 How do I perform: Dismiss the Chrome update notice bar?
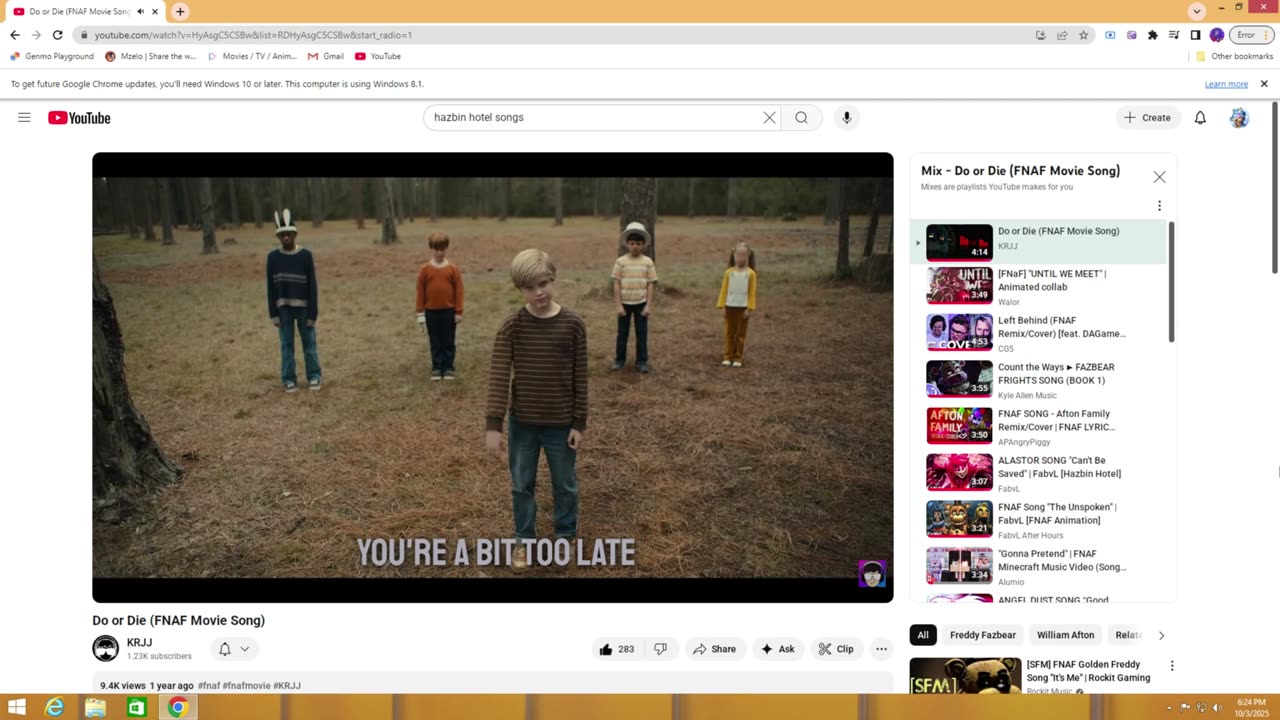(x=1264, y=84)
